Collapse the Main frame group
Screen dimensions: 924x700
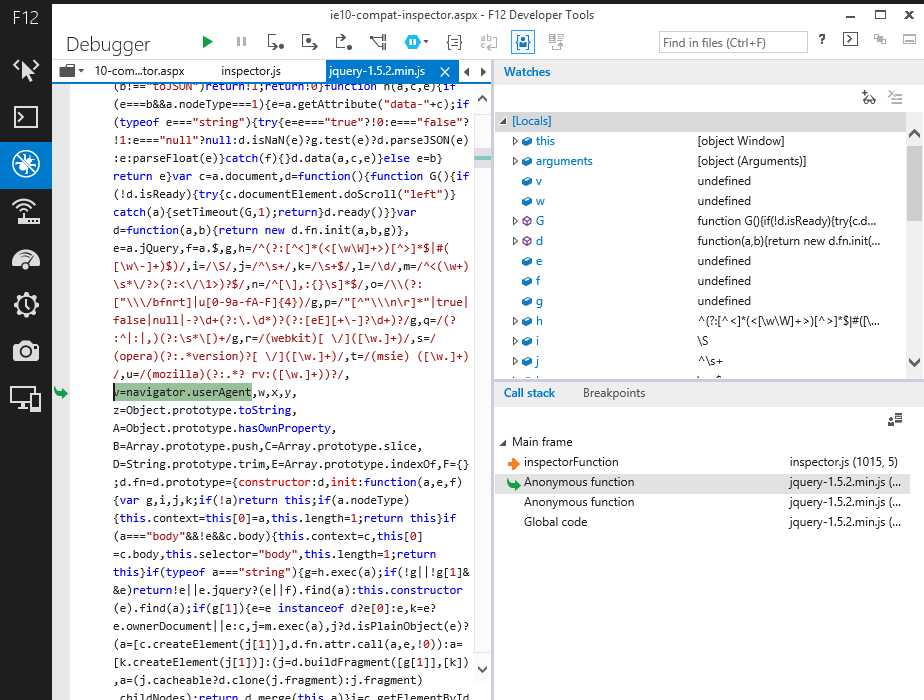pos(503,442)
